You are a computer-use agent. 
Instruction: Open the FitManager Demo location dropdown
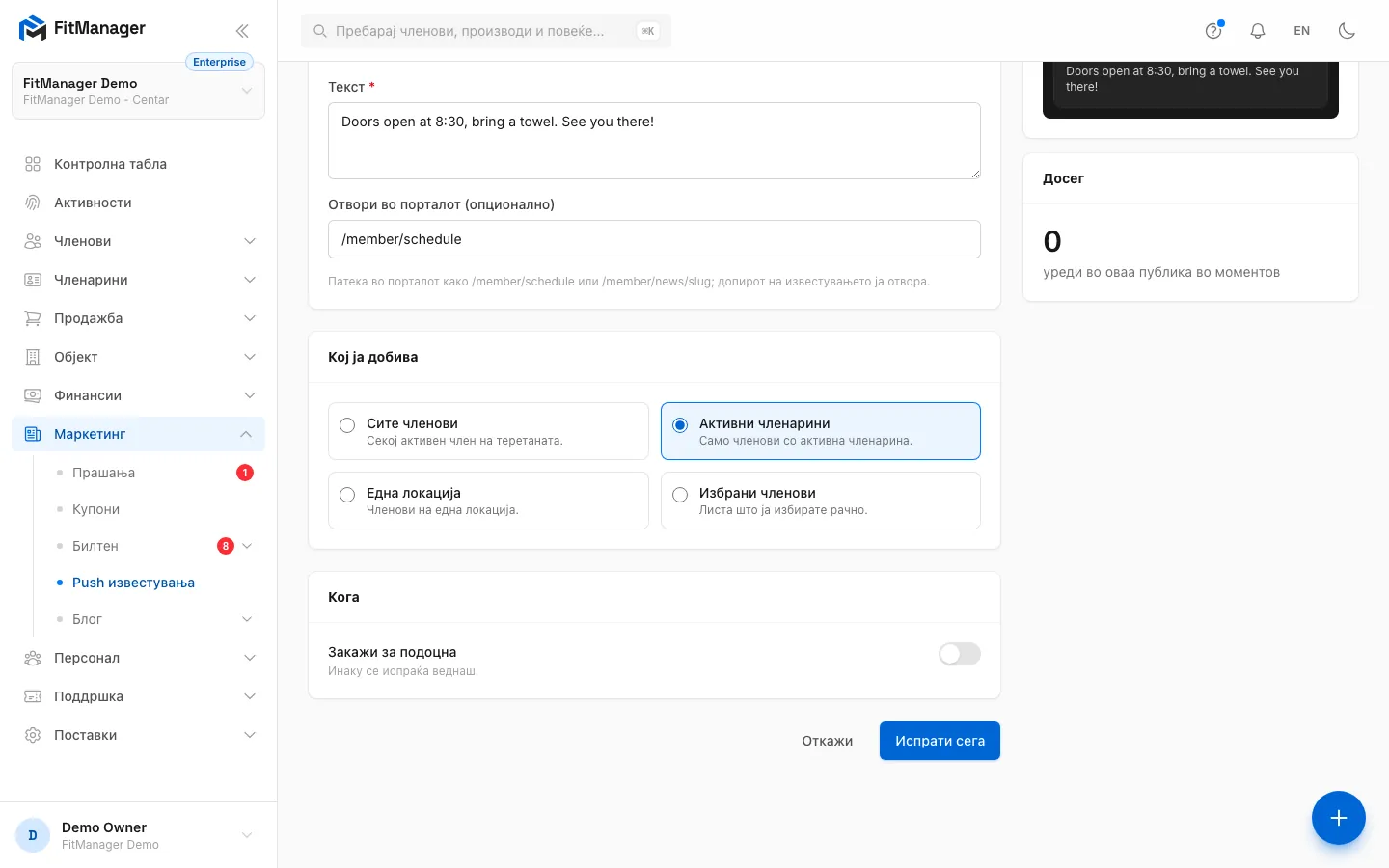pos(138,91)
